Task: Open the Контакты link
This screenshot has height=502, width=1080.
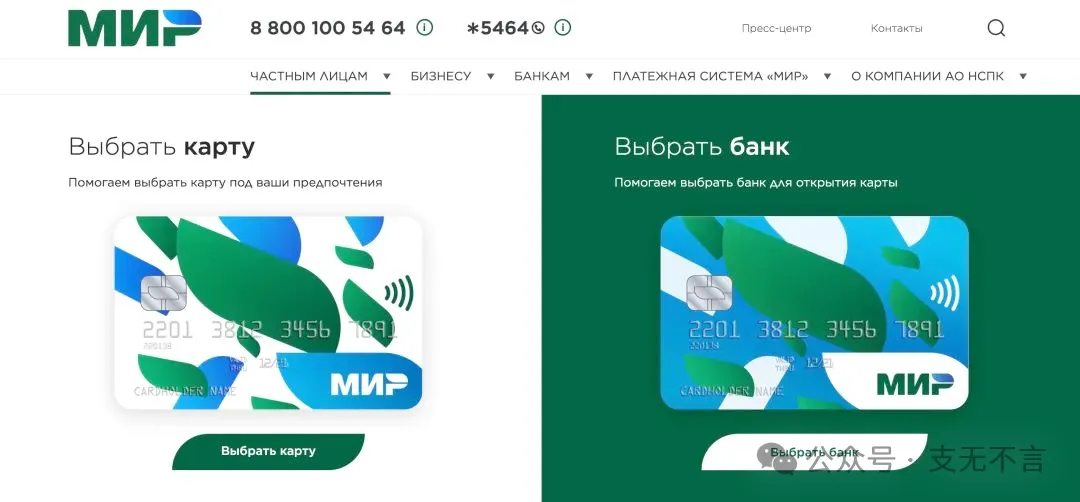Action: click(x=896, y=28)
